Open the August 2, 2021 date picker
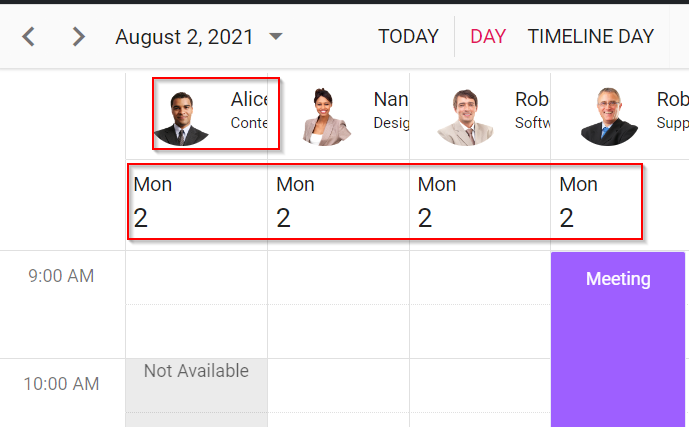689x427 pixels. 184,37
